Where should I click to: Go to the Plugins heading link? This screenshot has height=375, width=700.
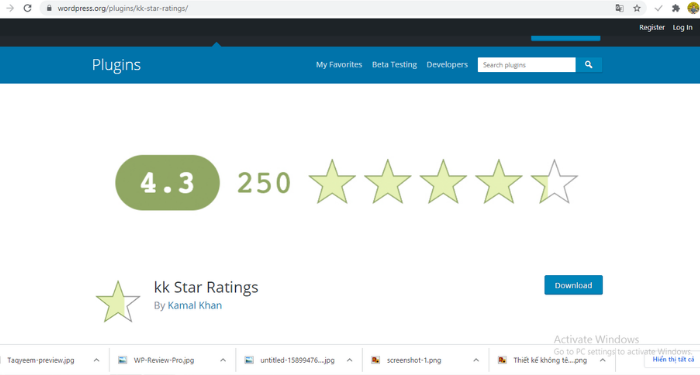[116, 65]
